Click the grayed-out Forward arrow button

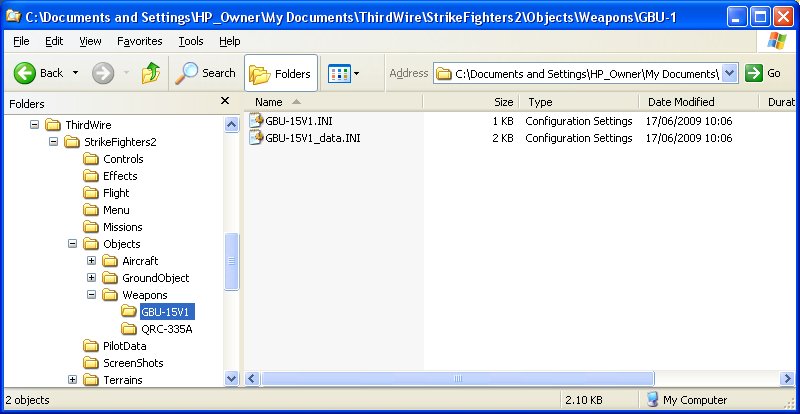coord(103,73)
